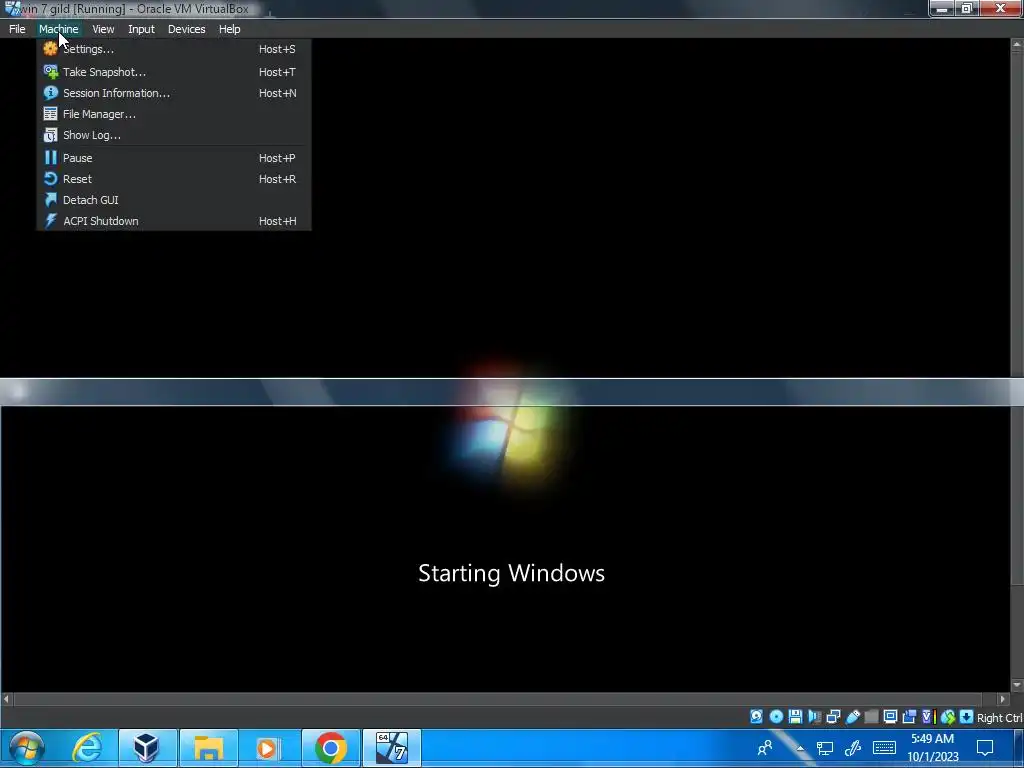
Task: Open the Windows Start menu
Action: [26, 748]
